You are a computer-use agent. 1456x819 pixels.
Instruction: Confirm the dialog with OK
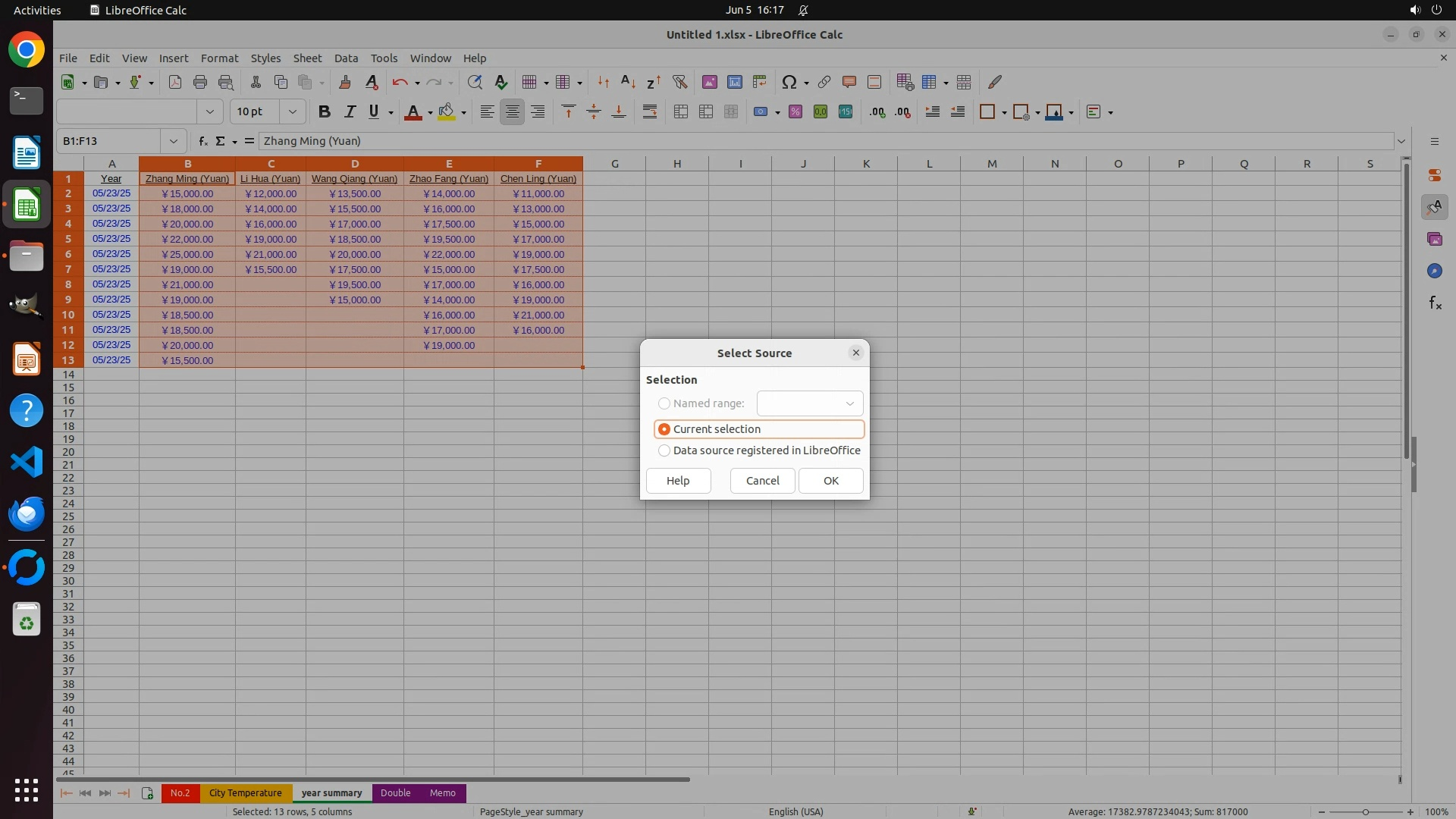pyautogui.click(x=830, y=481)
